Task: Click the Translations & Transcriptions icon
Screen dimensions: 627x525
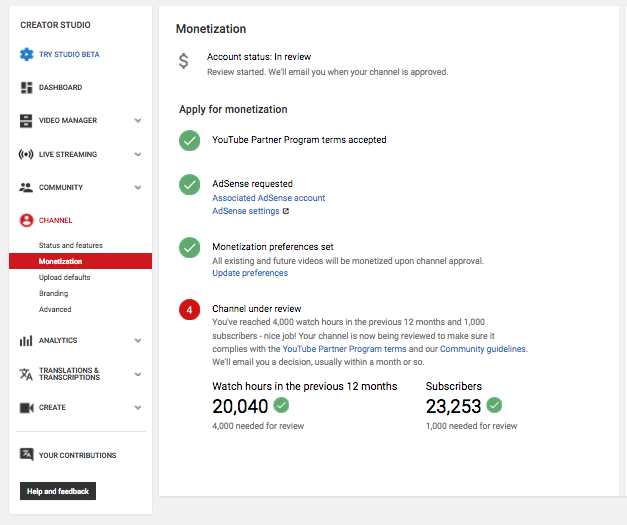Action: (26, 374)
